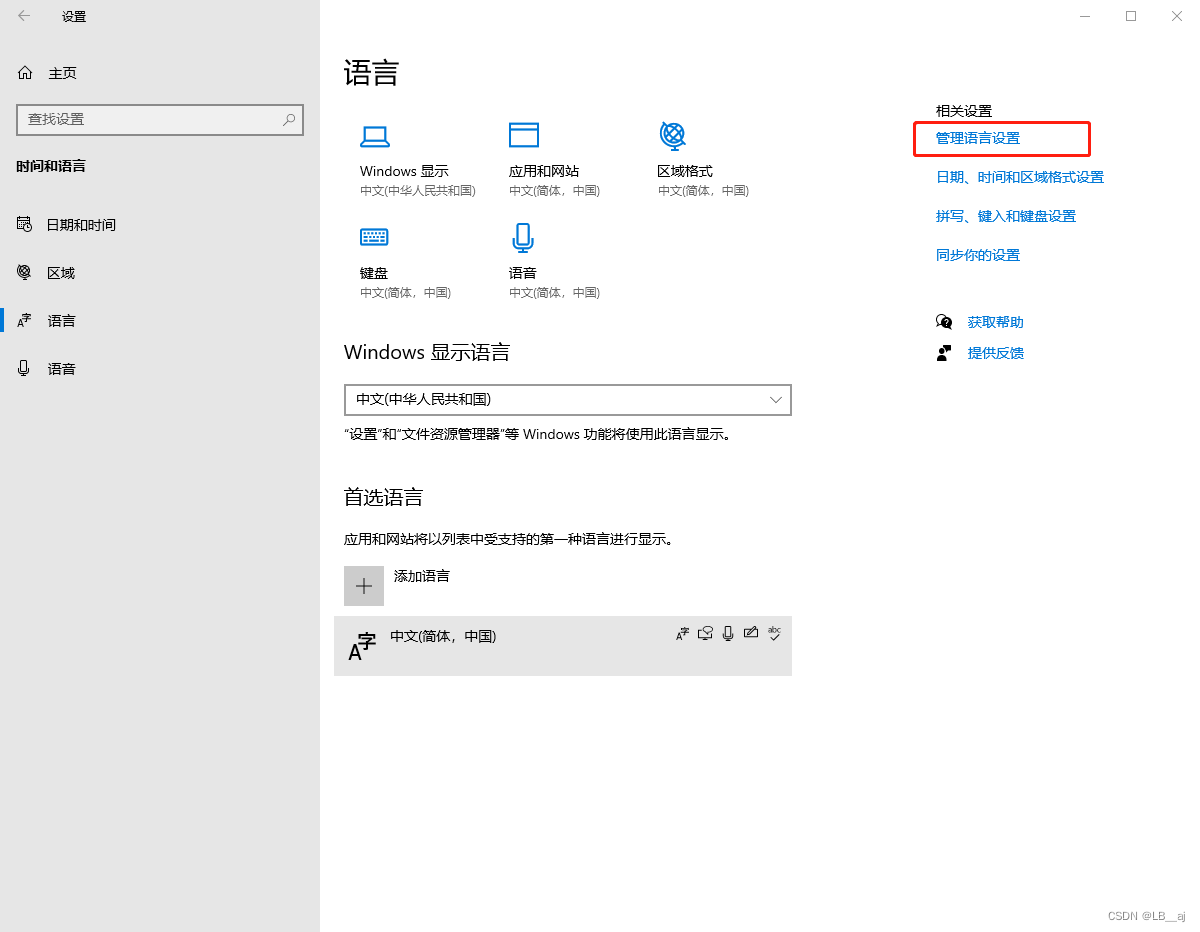
Task: Open the 应用和网站 window icon
Action: 524,135
